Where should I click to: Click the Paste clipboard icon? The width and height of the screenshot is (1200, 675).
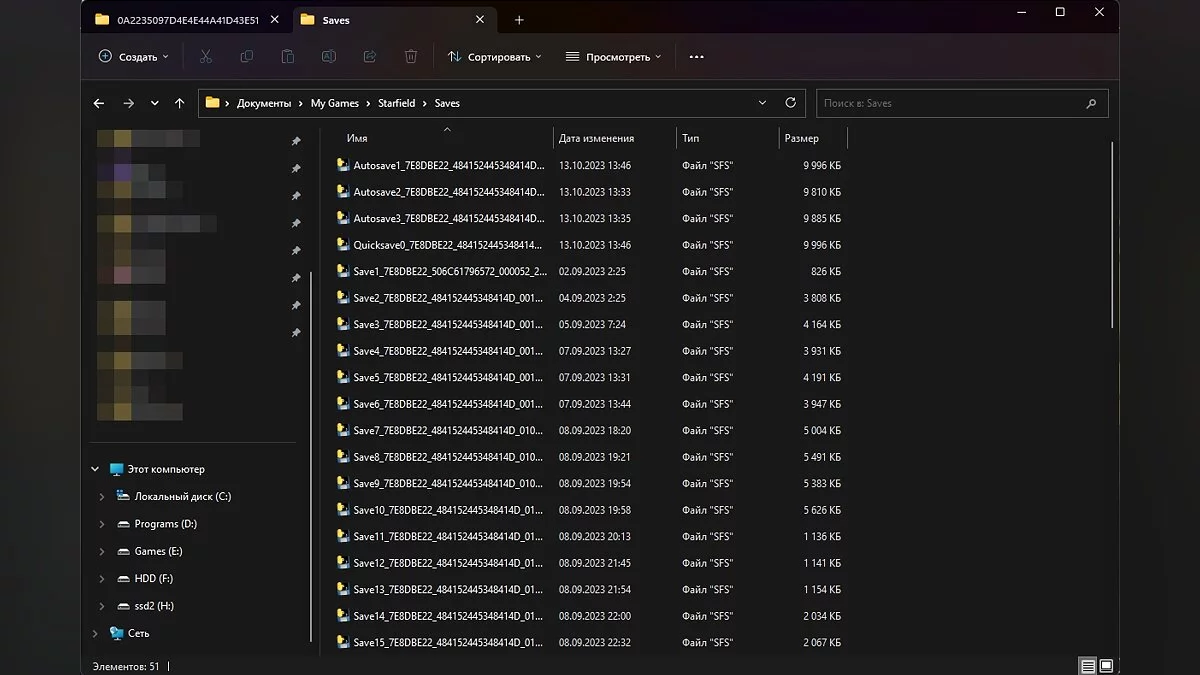tap(288, 57)
